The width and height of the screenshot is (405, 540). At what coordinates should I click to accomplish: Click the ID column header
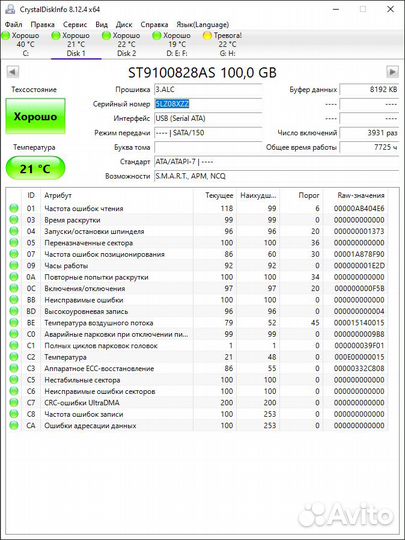click(31, 195)
